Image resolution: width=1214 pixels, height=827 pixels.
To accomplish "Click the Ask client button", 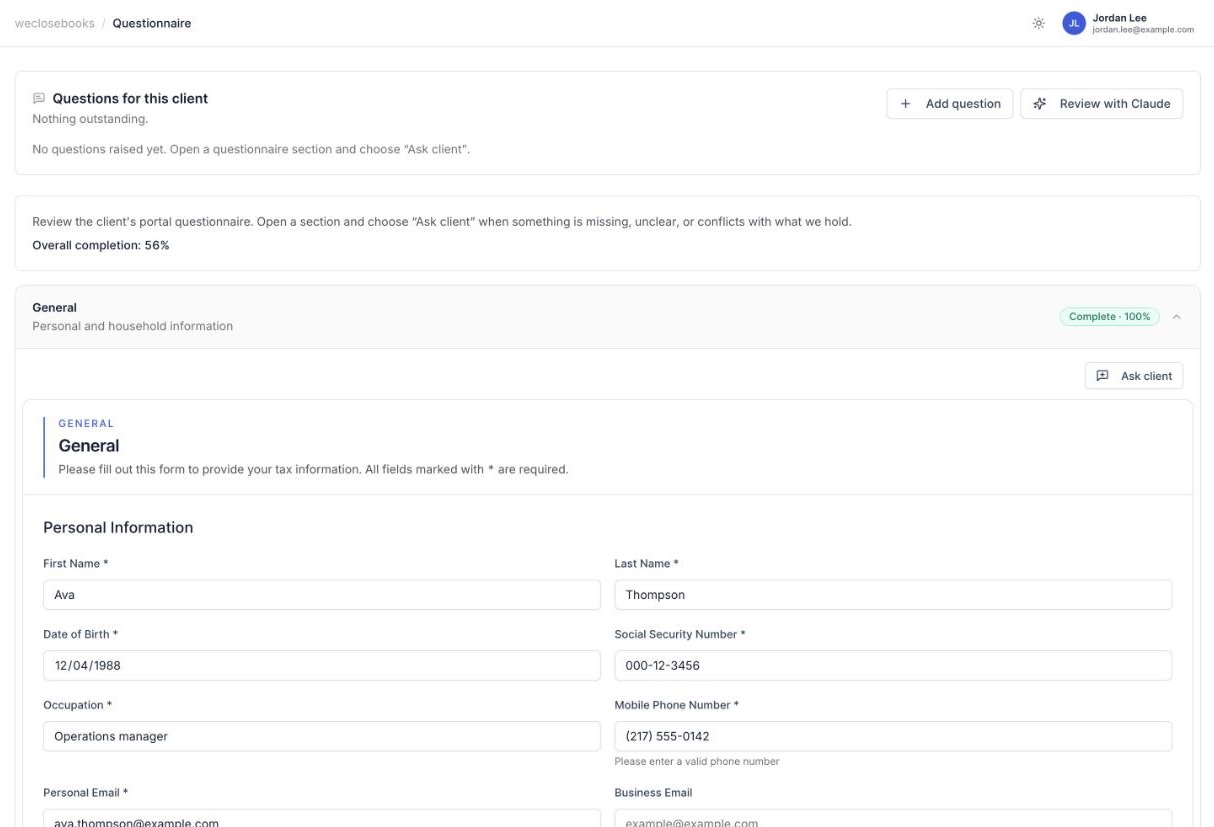I will tap(1133, 376).
